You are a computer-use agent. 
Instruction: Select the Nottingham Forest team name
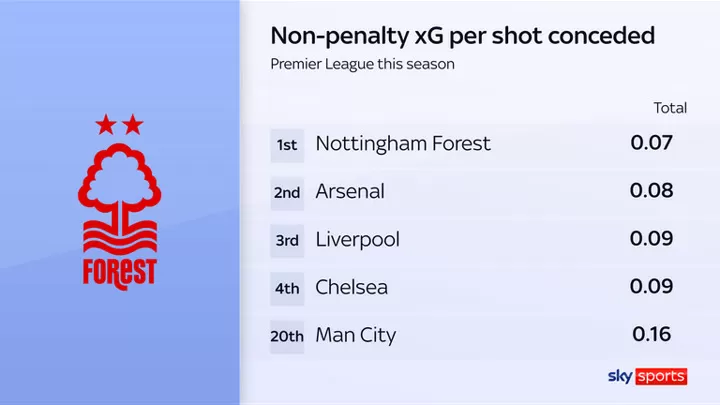[403, 144]
